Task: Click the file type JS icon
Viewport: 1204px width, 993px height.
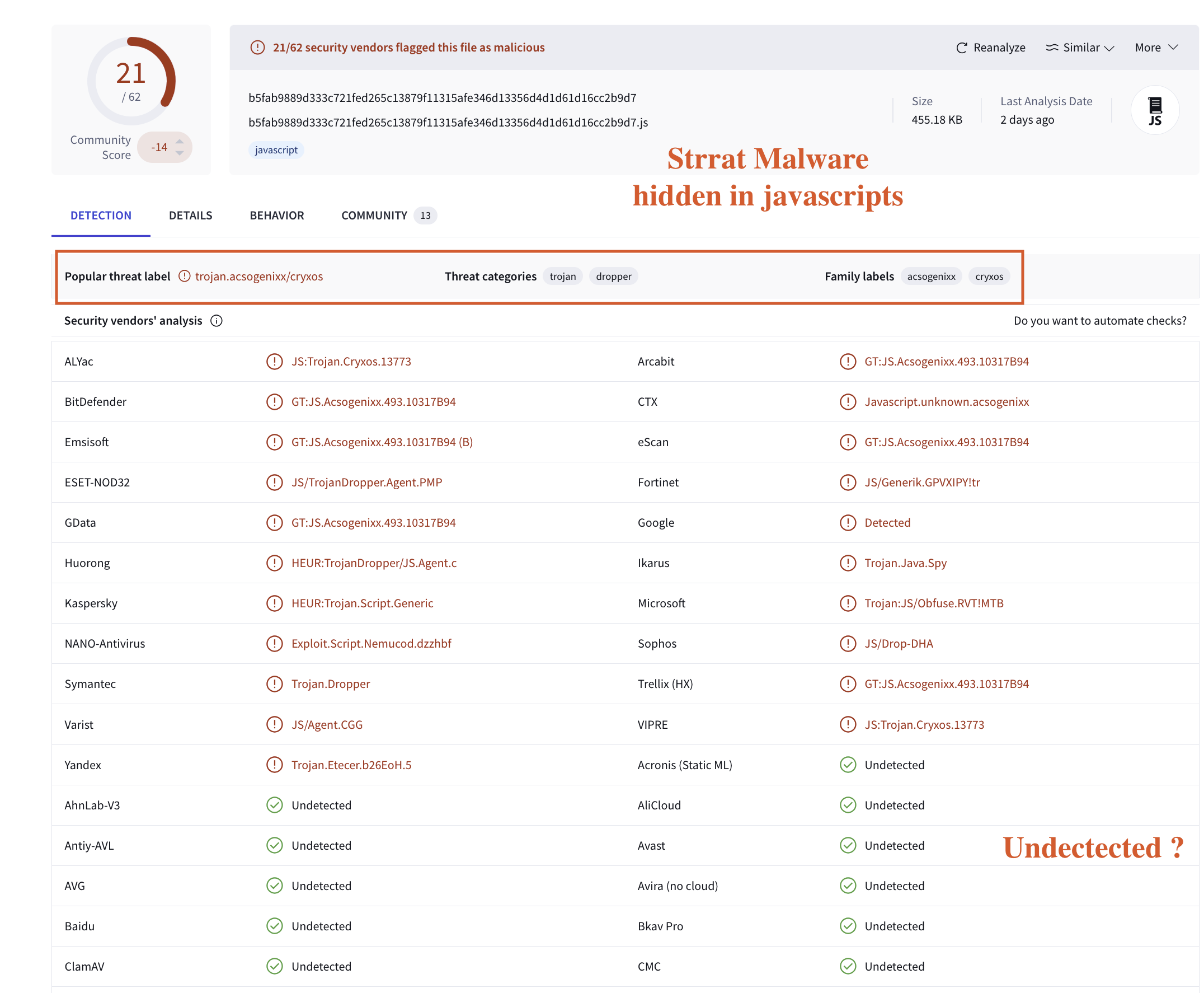Action: coord(1155,111)
